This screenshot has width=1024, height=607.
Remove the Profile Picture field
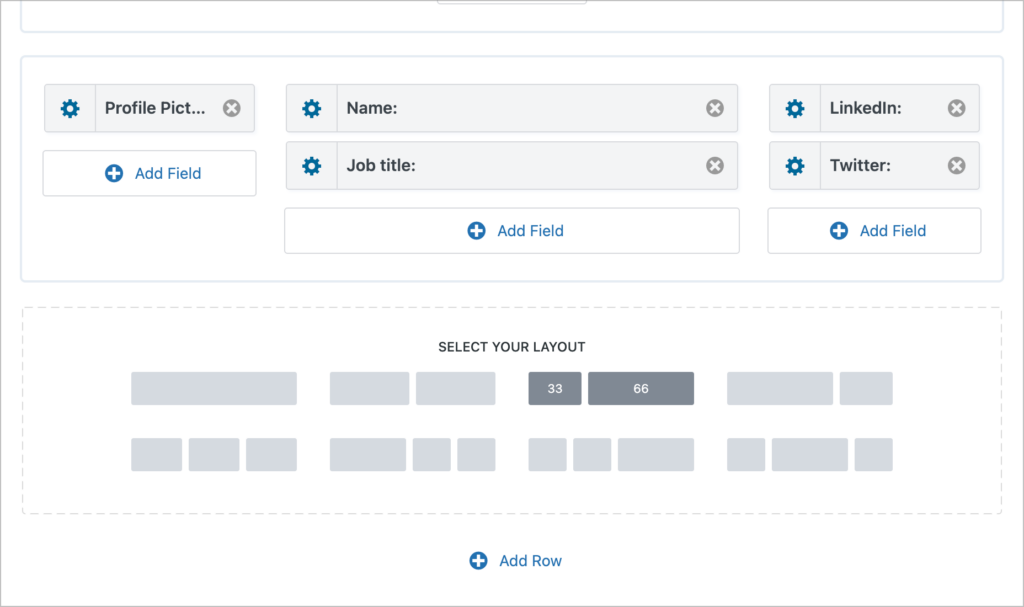(231, 108)
